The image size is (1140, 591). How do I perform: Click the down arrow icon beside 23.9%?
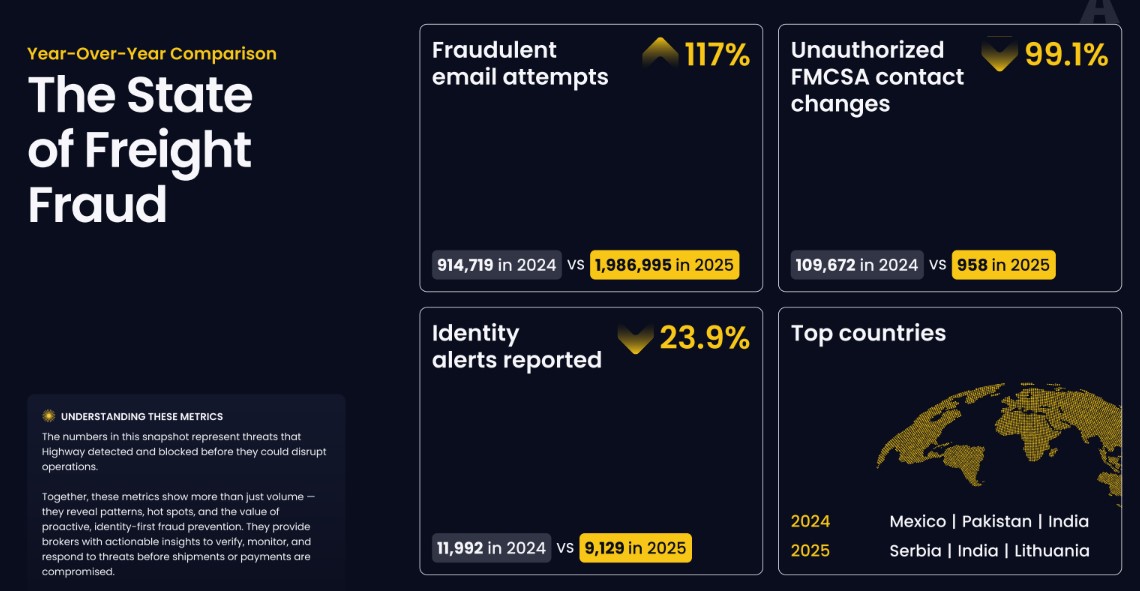(x=635, y=339)
